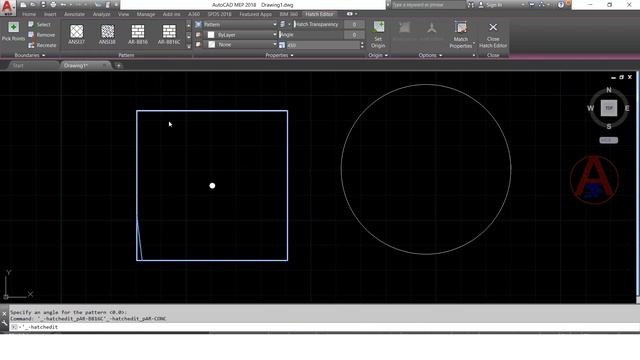Choose the AR-B816C brick pattern
Screen dimensions: 640x360
pos(169,34)
